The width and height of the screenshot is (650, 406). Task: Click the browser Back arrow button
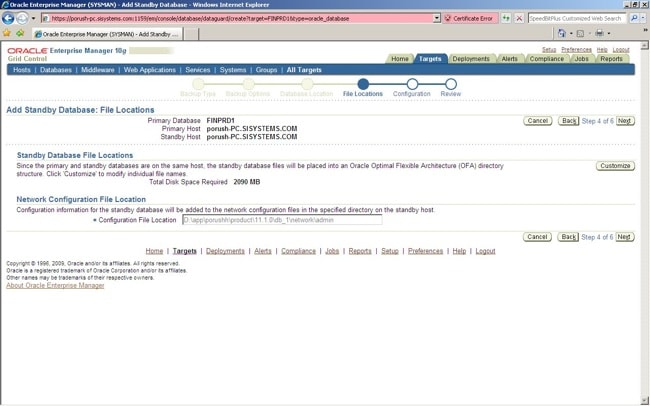pos(8,18)
